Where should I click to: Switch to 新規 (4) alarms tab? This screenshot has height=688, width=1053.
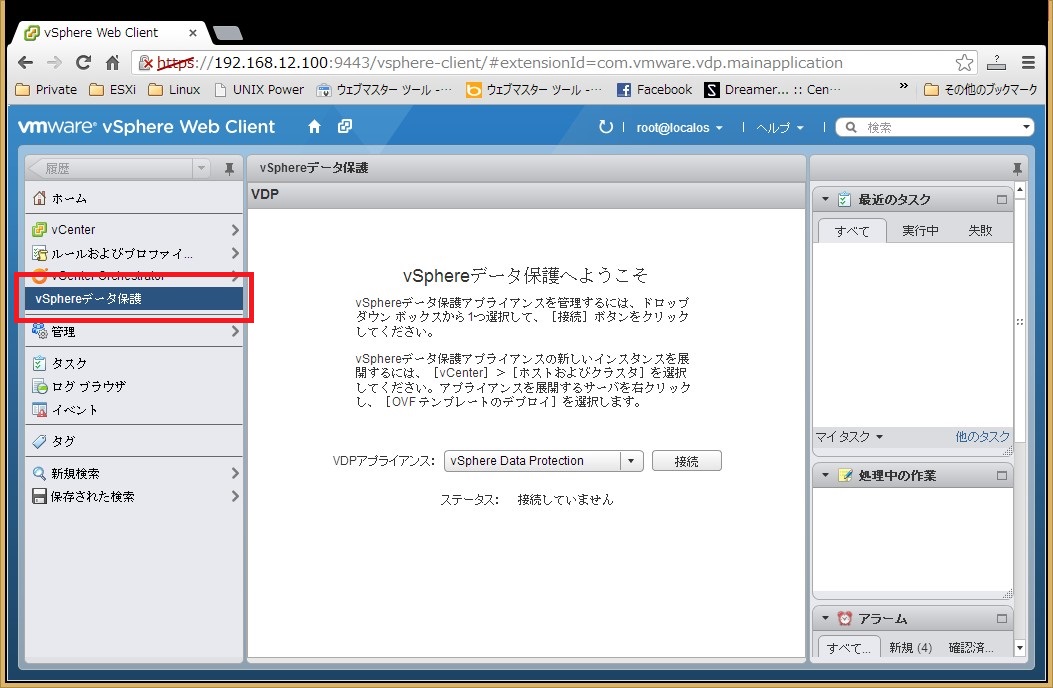(x=911, y=648)
